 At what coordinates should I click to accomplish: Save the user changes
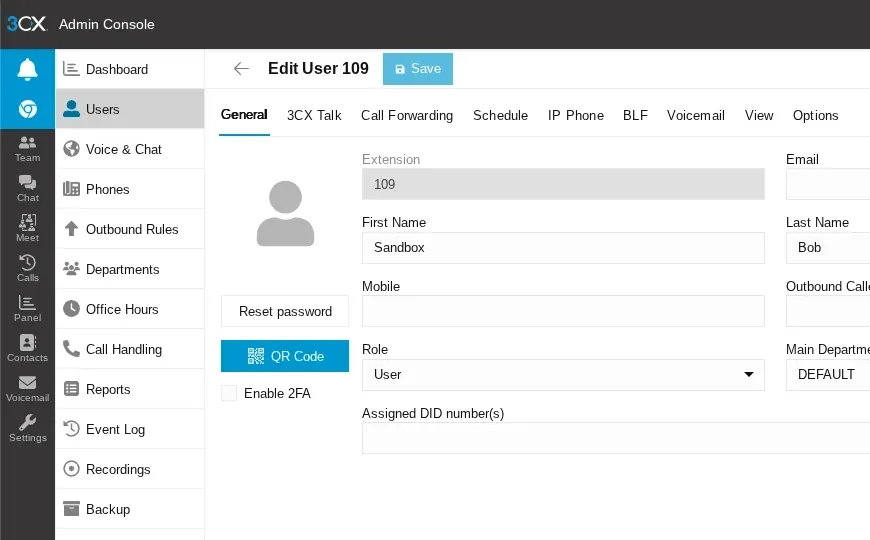point(418,69)
